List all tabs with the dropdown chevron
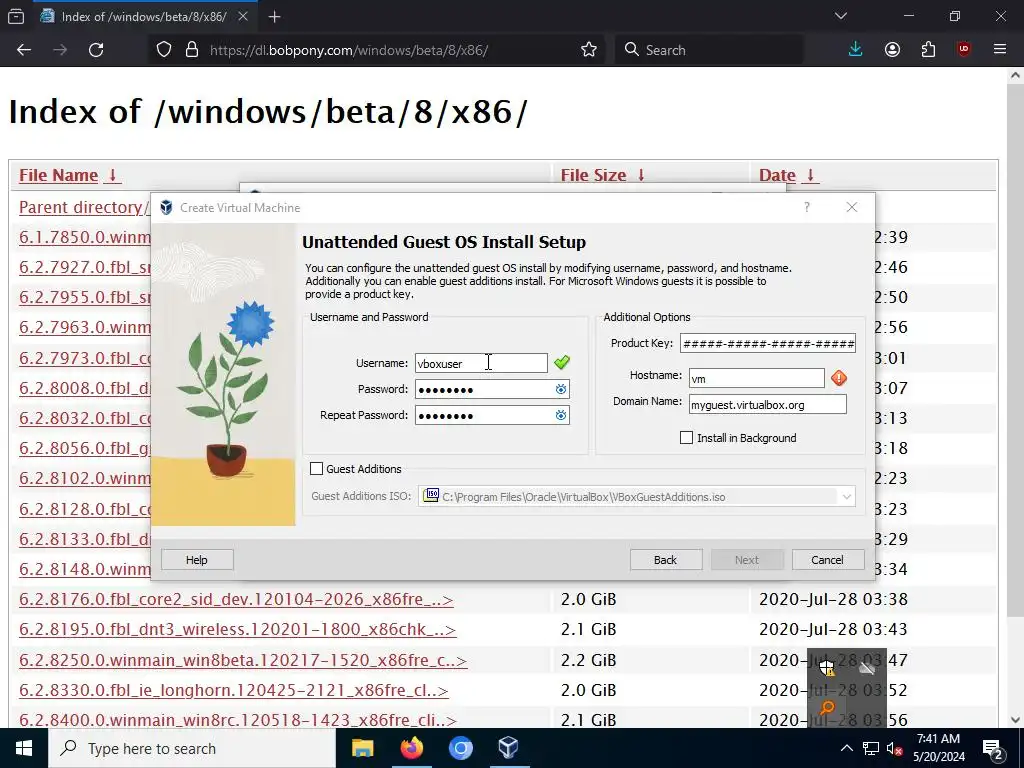The image size is (1024, 768). [x=840, y=17]
